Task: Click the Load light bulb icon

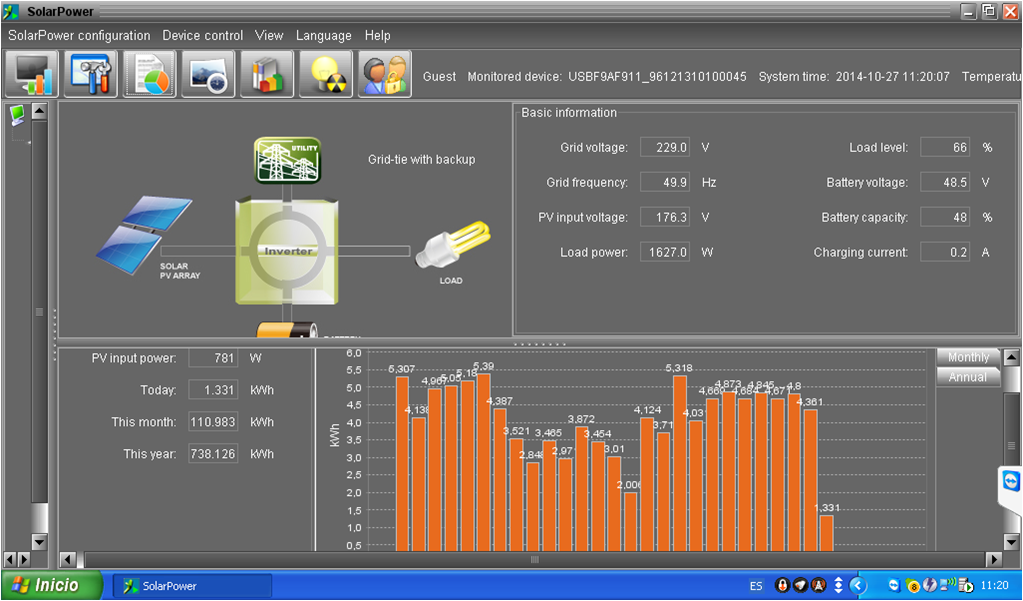Action: coord(452,245)
